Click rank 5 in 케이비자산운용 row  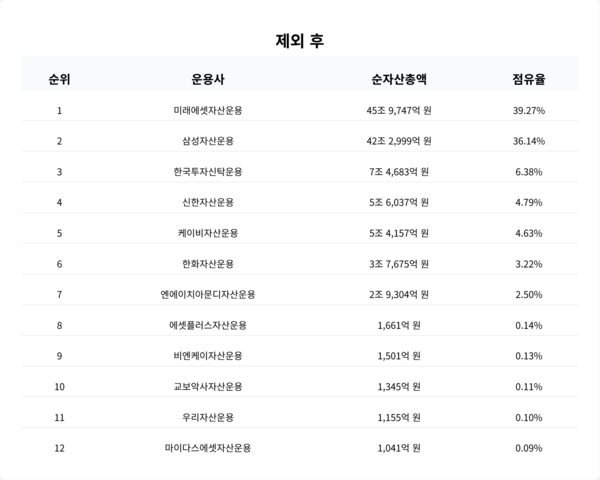59,233
